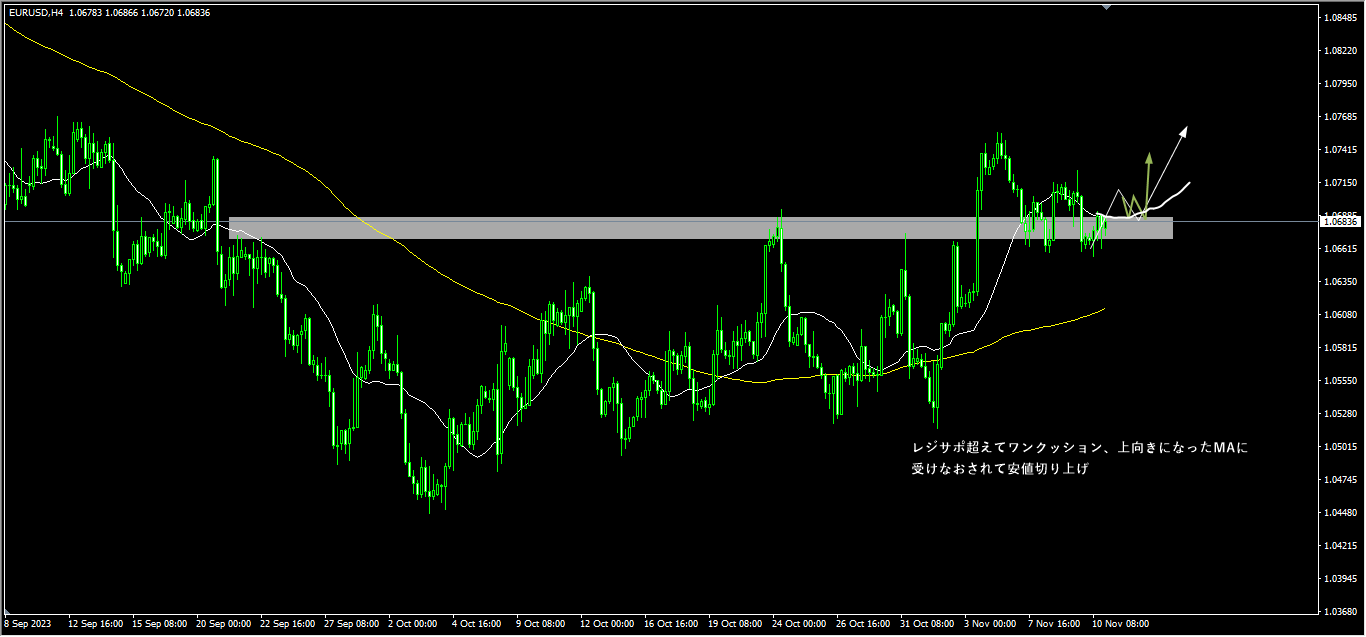1366x637 pixels.
Task: Click the 1.05020 price scale label
Action: point(1337,446)
